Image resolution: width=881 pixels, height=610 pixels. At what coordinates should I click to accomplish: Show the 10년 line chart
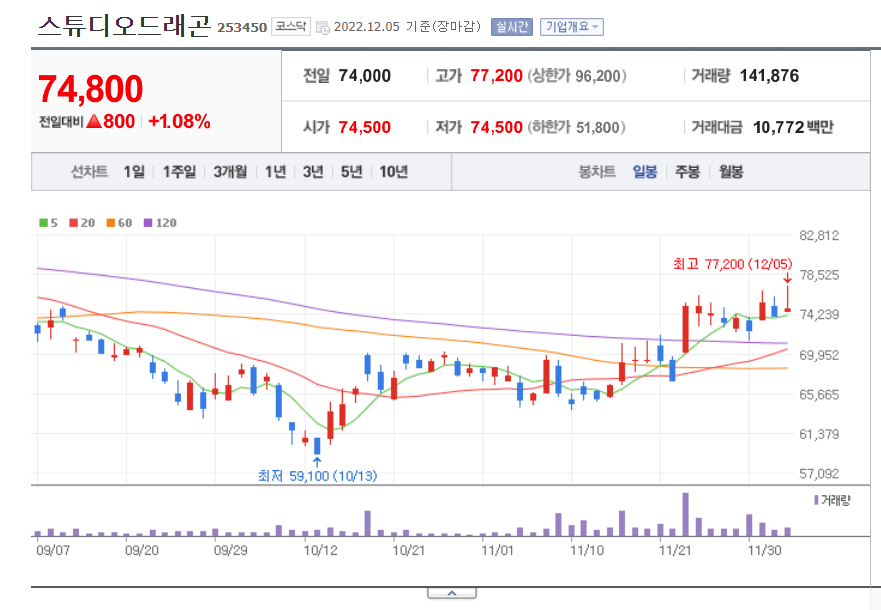(393, 172)
